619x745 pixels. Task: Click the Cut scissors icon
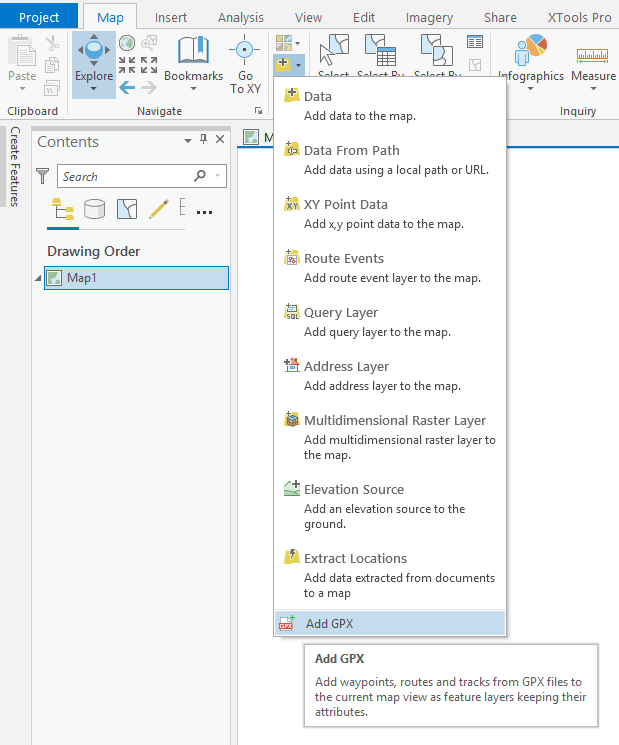click(52, 43)
